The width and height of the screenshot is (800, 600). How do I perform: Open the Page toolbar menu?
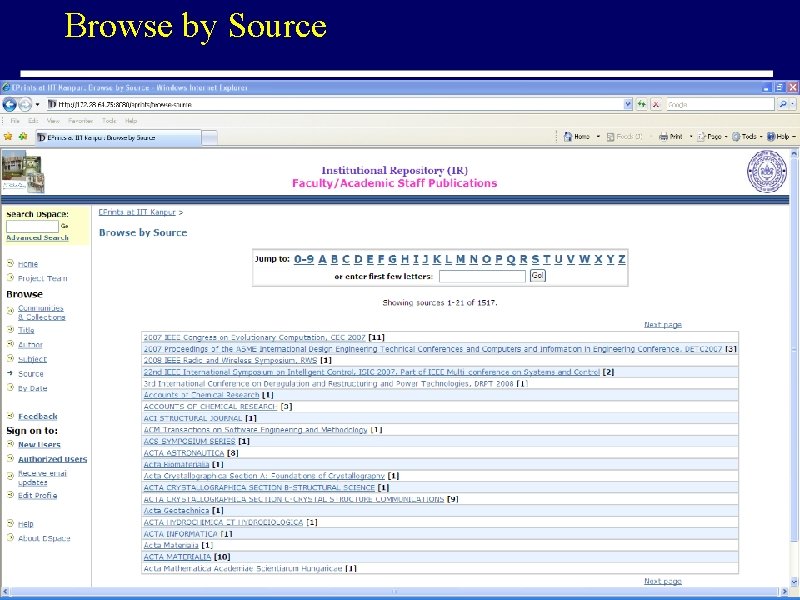711,137
